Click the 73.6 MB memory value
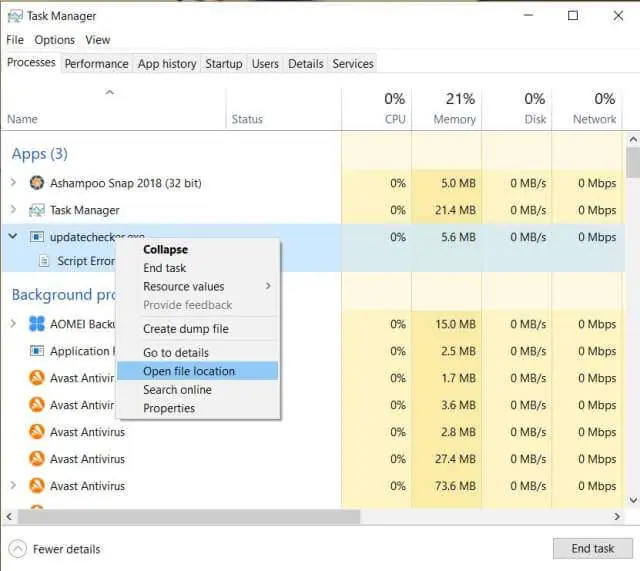The width and height of the screenshot is (640, 571). [x=455, y=486]
